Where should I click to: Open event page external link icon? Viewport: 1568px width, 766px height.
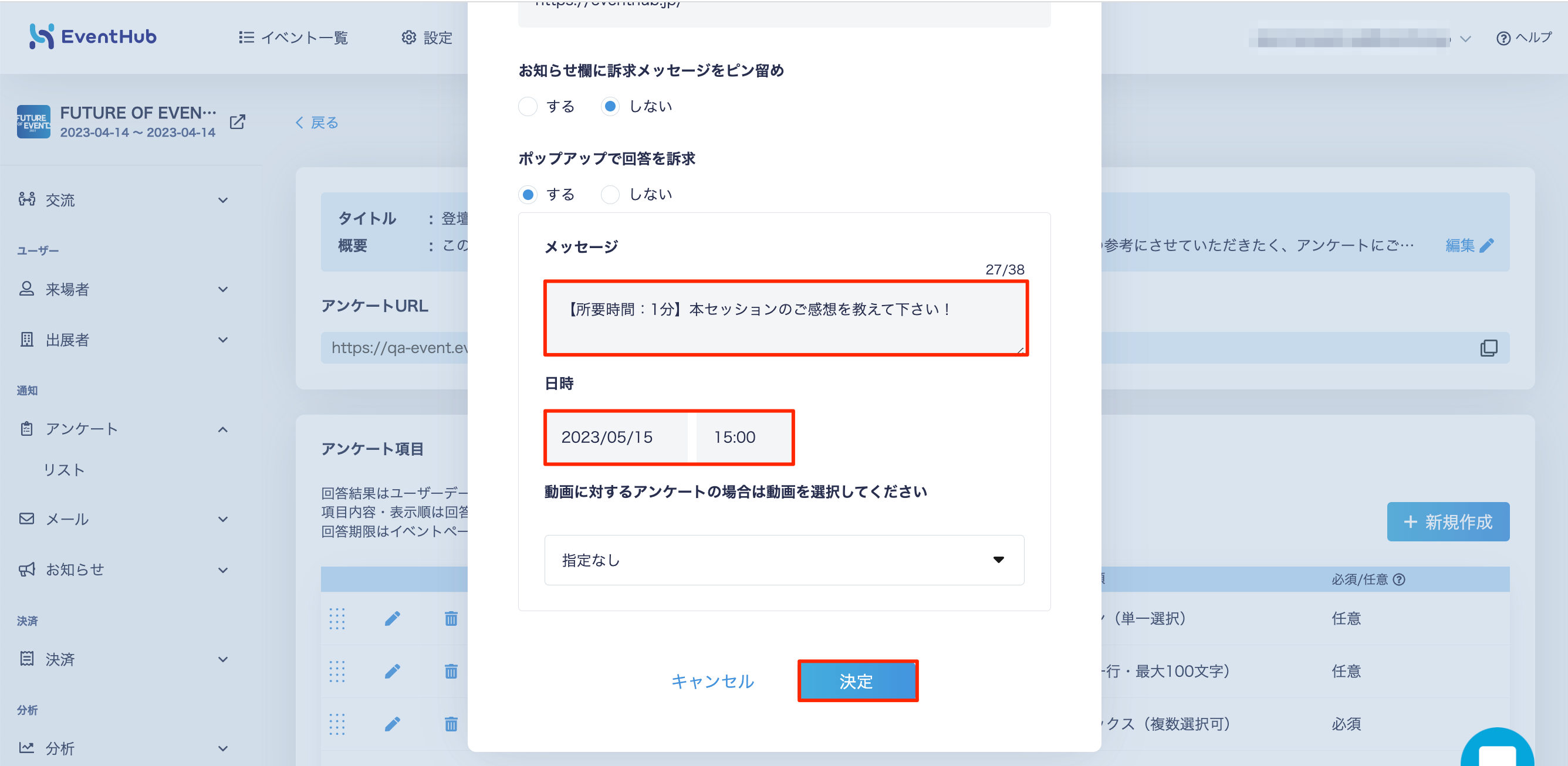pos(238,123)
